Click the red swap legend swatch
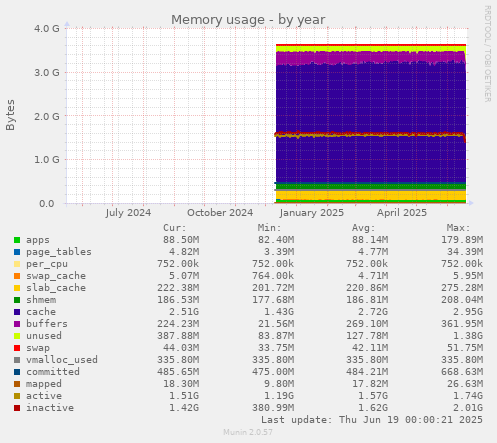The height and width of the screenshot is (443, 497). [x=17, y=348]
